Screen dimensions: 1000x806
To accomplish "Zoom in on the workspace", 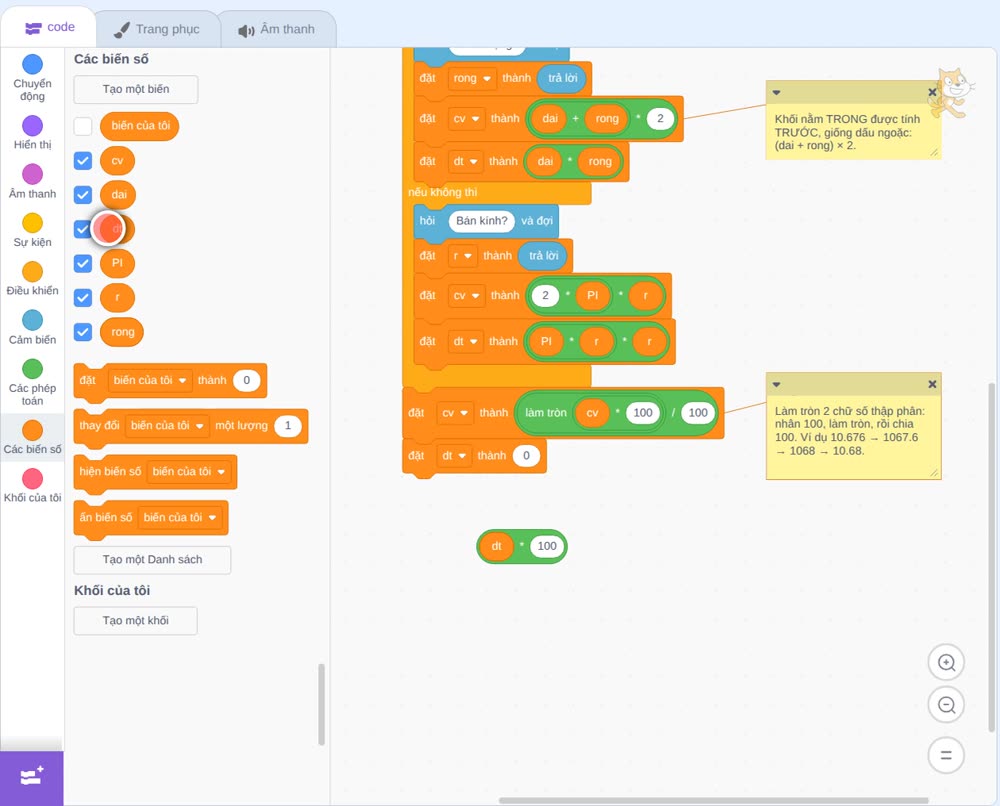I will (x=946, y=663).
